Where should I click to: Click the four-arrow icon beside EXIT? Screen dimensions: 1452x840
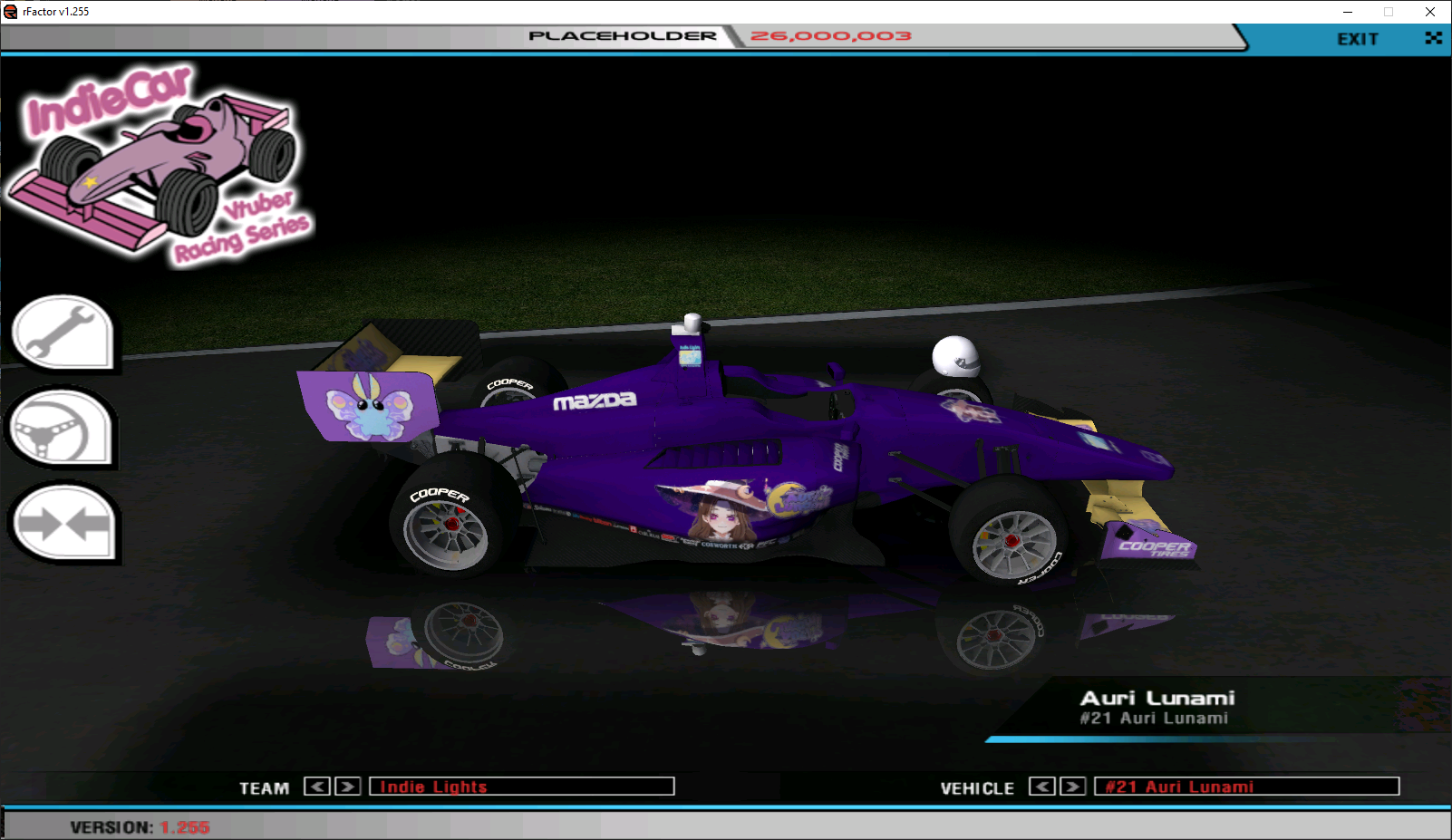[x=1433, y=38]
